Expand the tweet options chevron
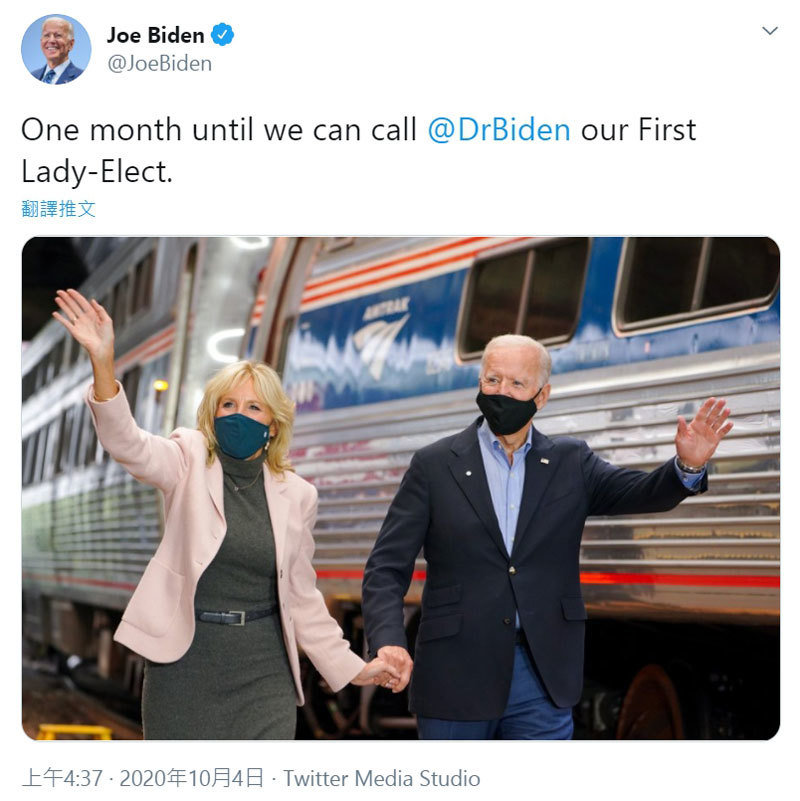The image size is (800, 801). (x=769, y=31)
